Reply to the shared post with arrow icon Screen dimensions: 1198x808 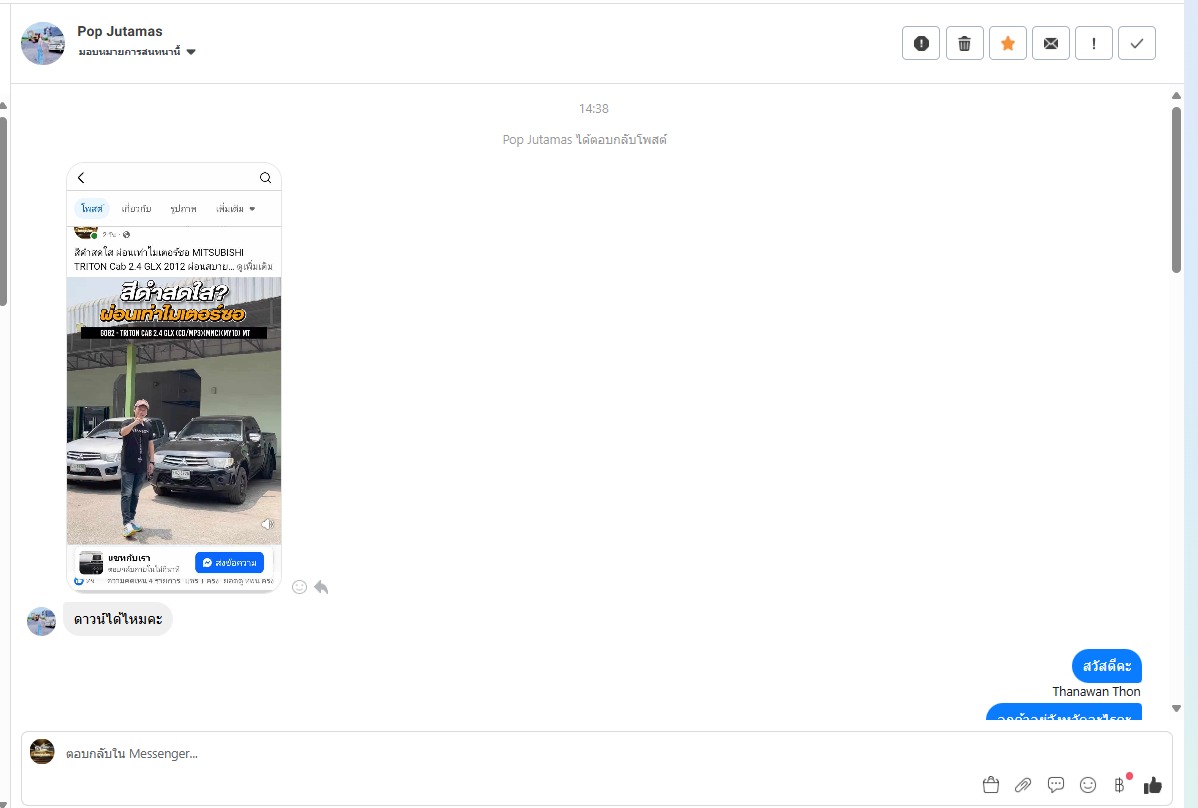[321, 587]
